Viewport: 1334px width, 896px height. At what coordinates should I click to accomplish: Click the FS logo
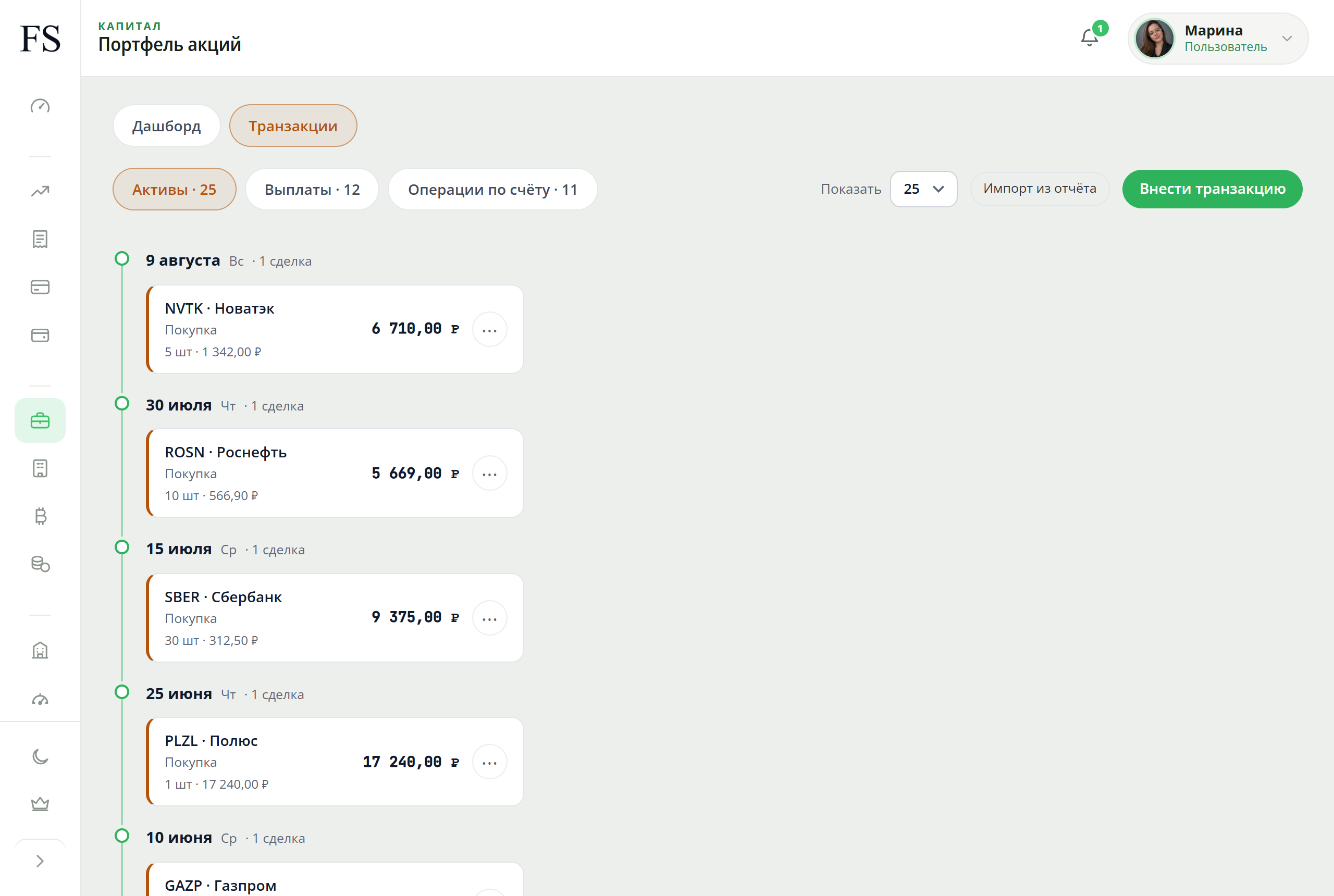[40, 38]
